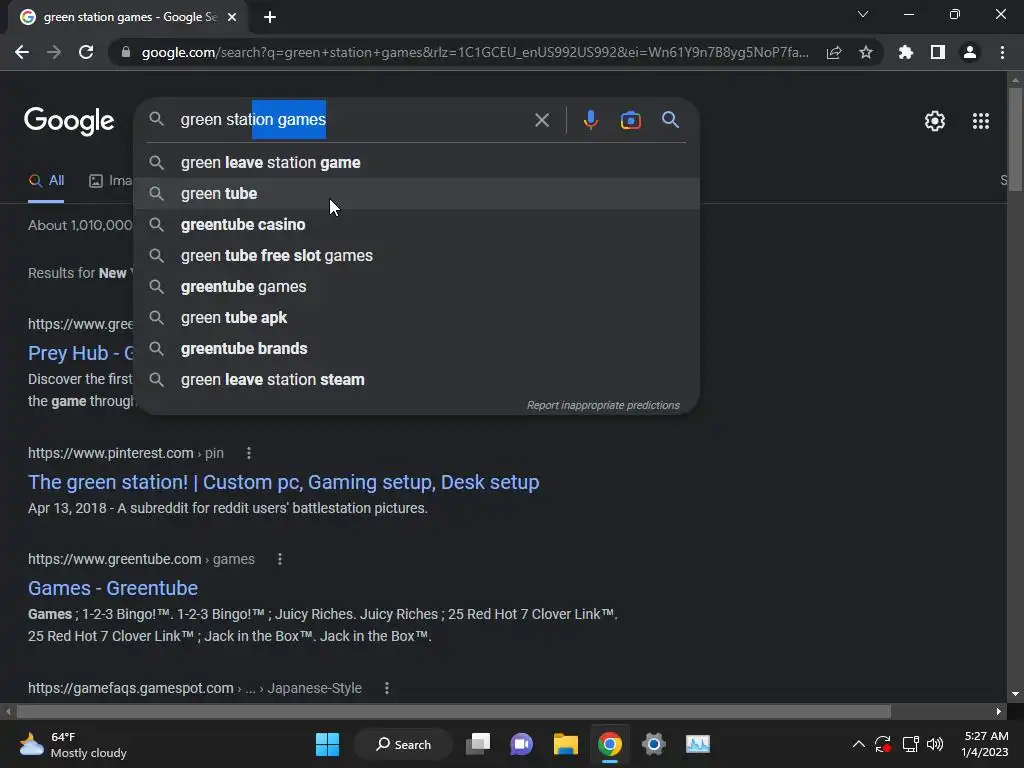Open taskbar Search box
Screen dimensions: 1024x768
404,744
